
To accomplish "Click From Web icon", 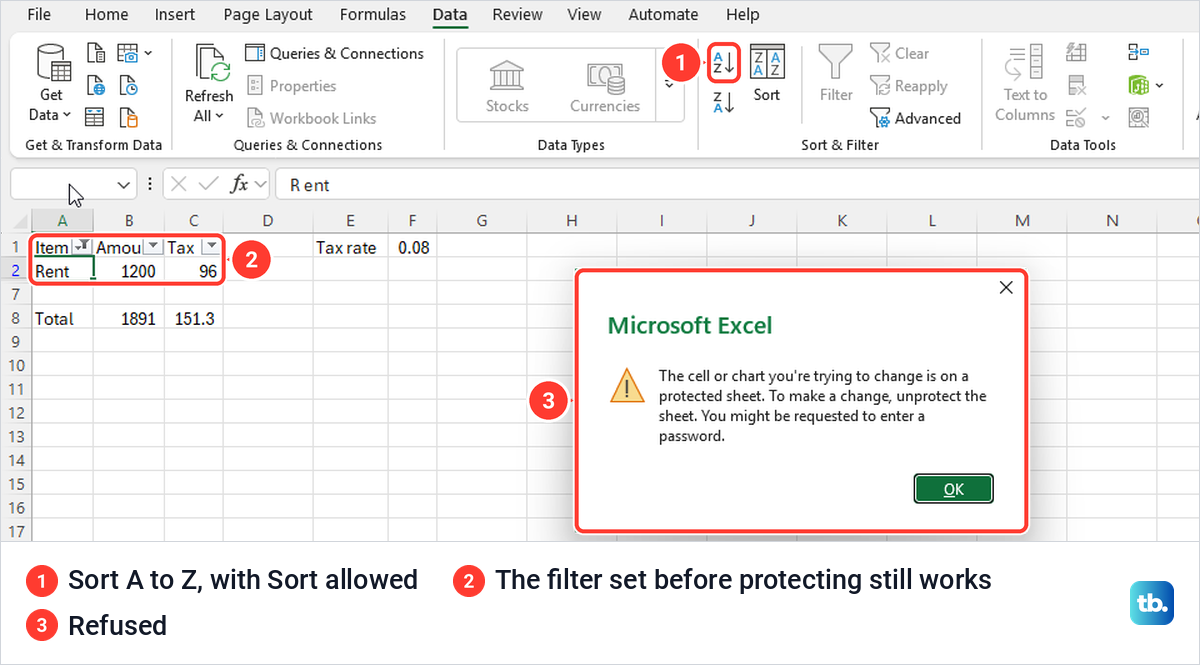I will click(95, 85).
